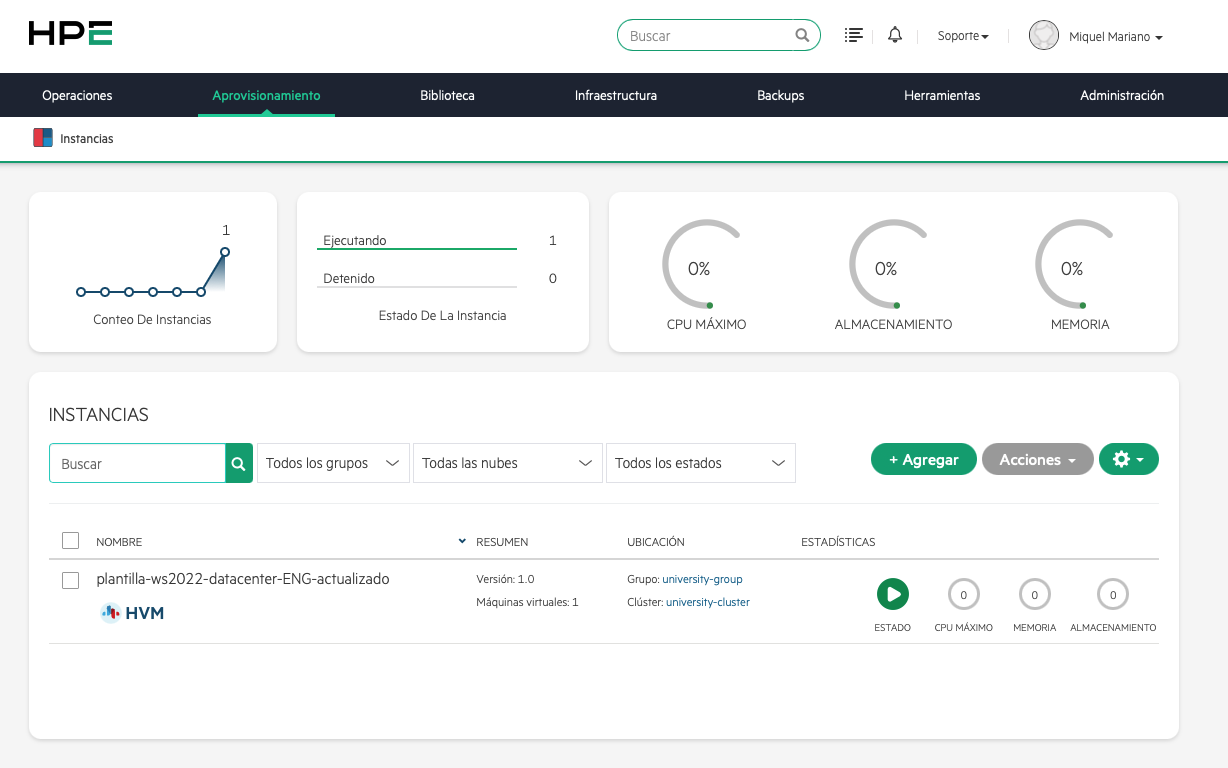1228x768 pixels.
Task: Open the gear settings dropdown
Action: 1129,460
